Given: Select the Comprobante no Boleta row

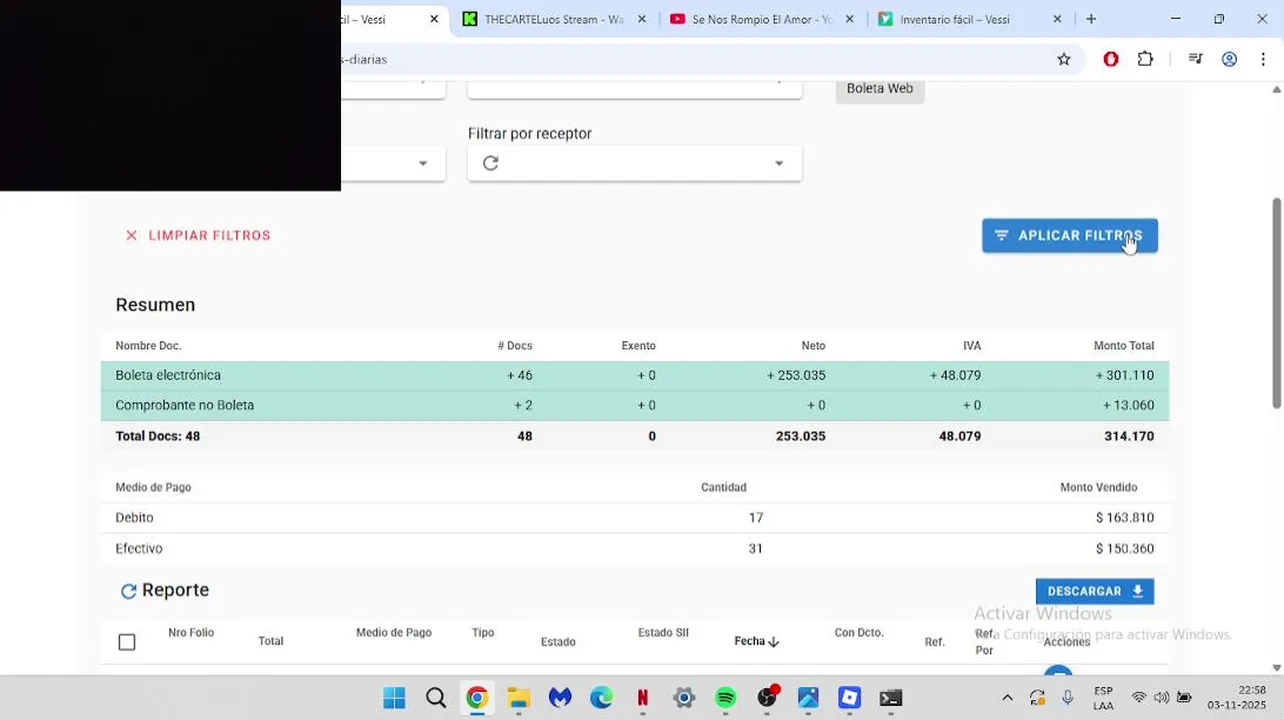Looking at the screenshot, I should coord(635,405).
